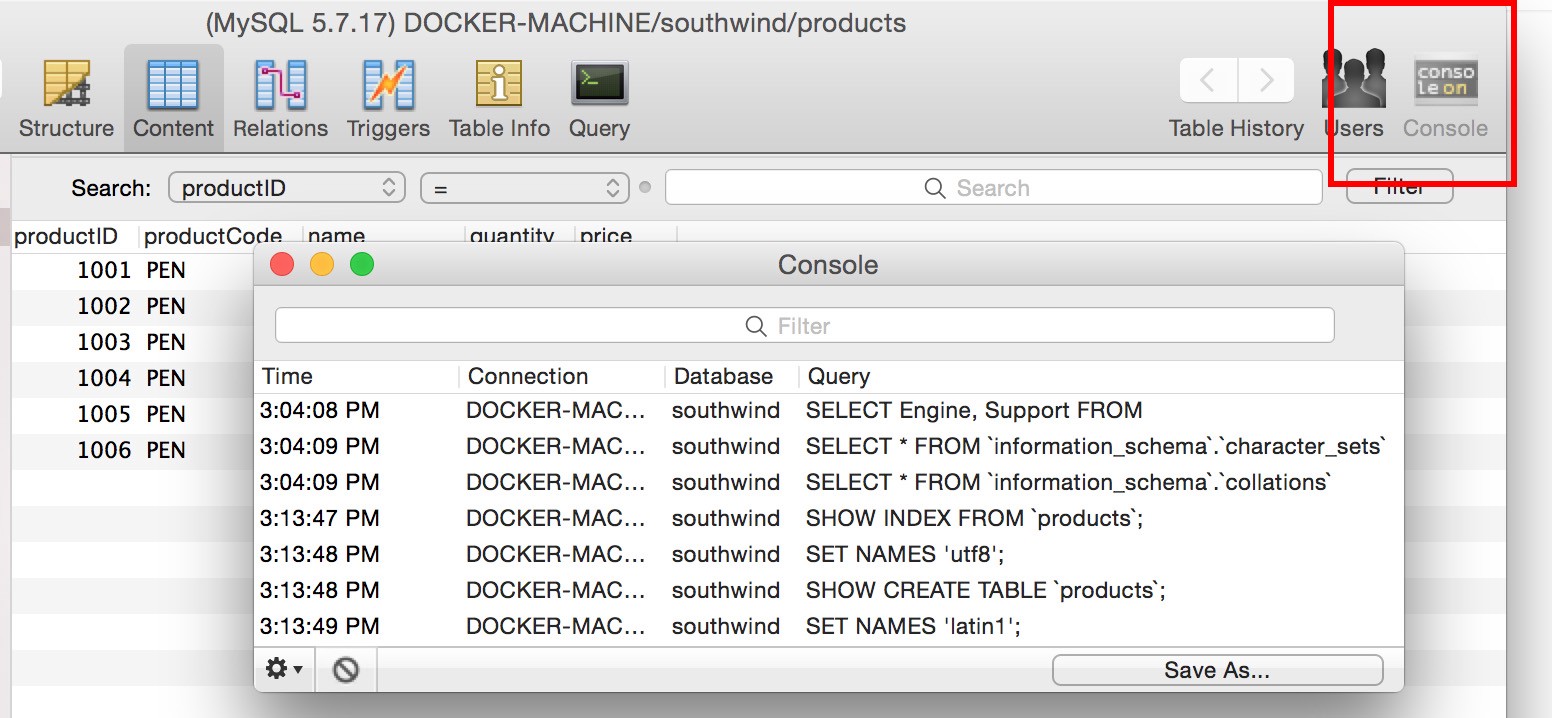This screenshot has width=1552, height=718.
Task: Open the Structure view
Action: pyautogui.click(x=66, y=98)
